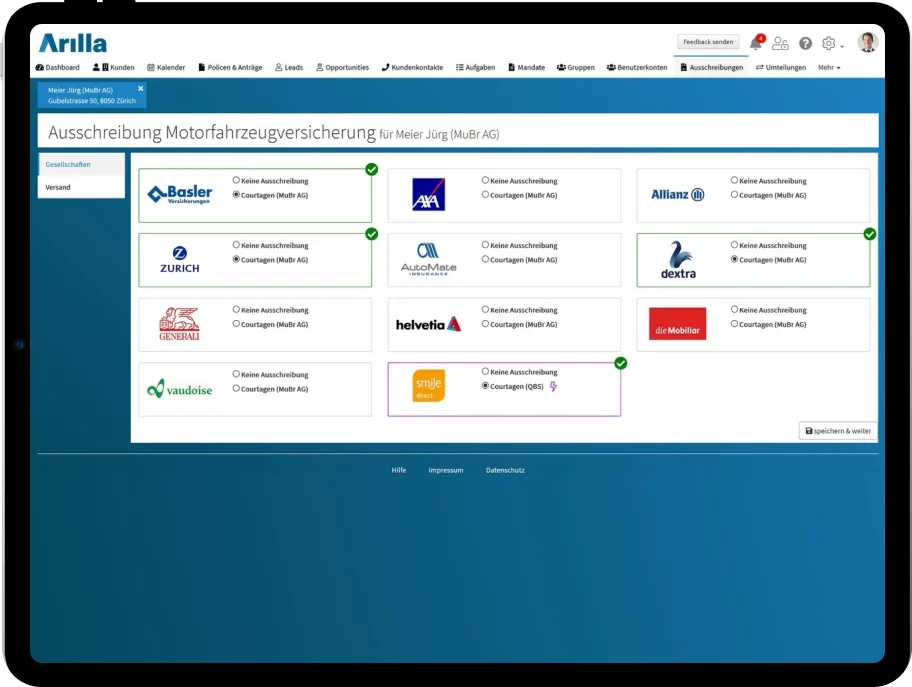Image resolution: width=912 pixels, height=687 pixels.
Task: Select the Gesellschaften sidebar tab
Action: [81, 165]
